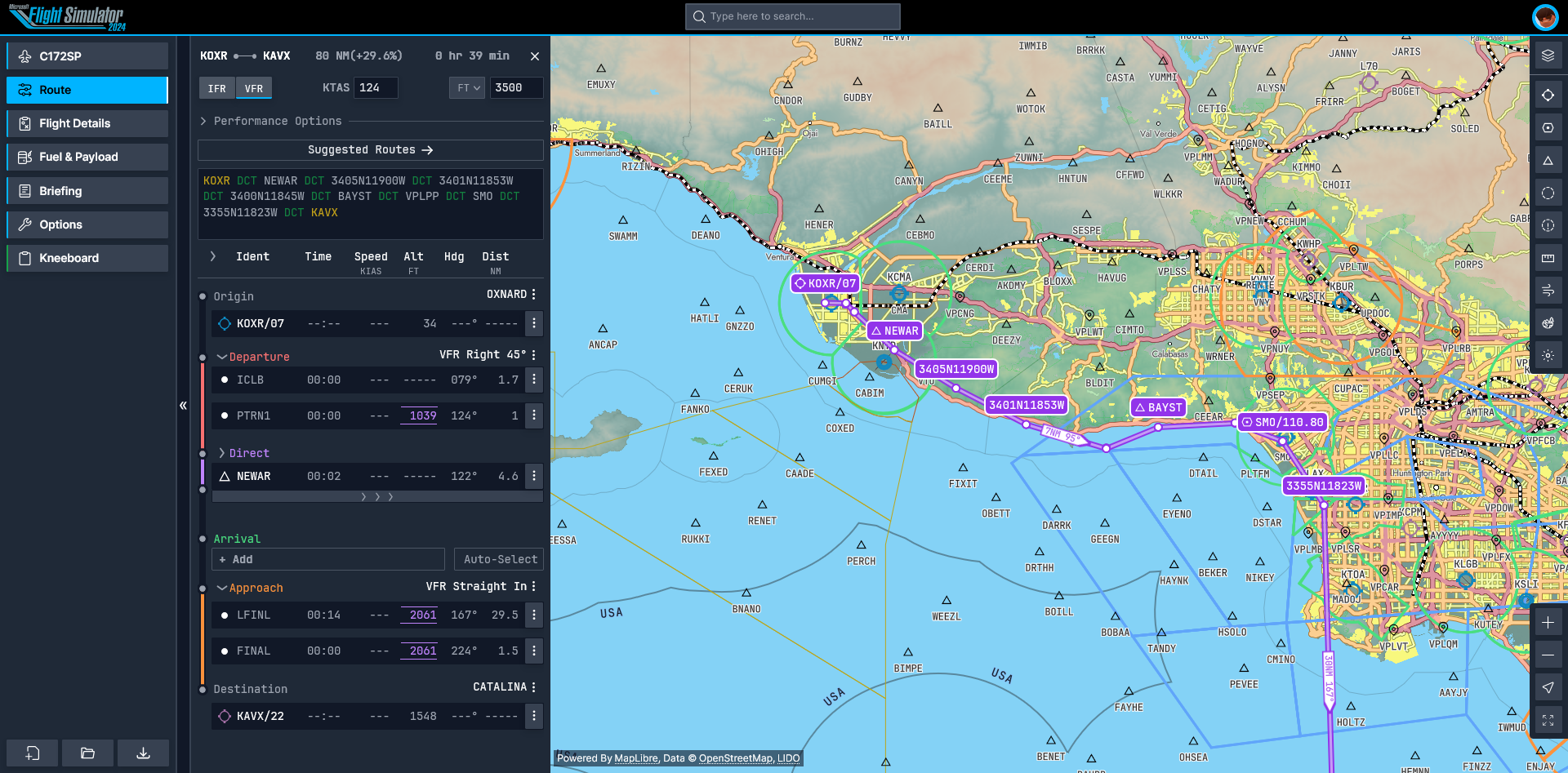1568x773 pixels.
Task: Go to the Kneeboard tab
Action: click(x=87, y=258)
